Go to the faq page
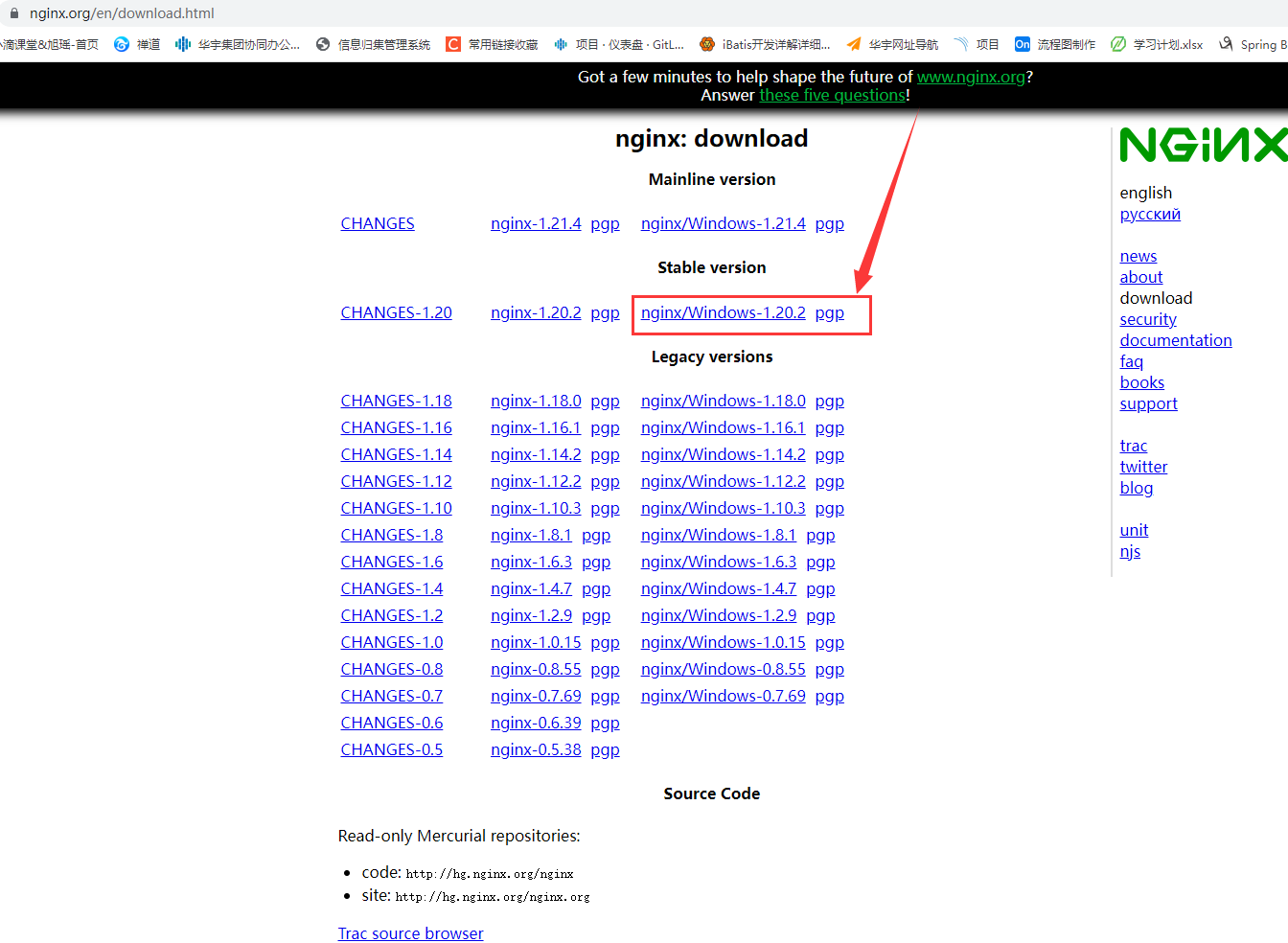The height and width of the screenshot is (943, 1288). coord(1132,361)
